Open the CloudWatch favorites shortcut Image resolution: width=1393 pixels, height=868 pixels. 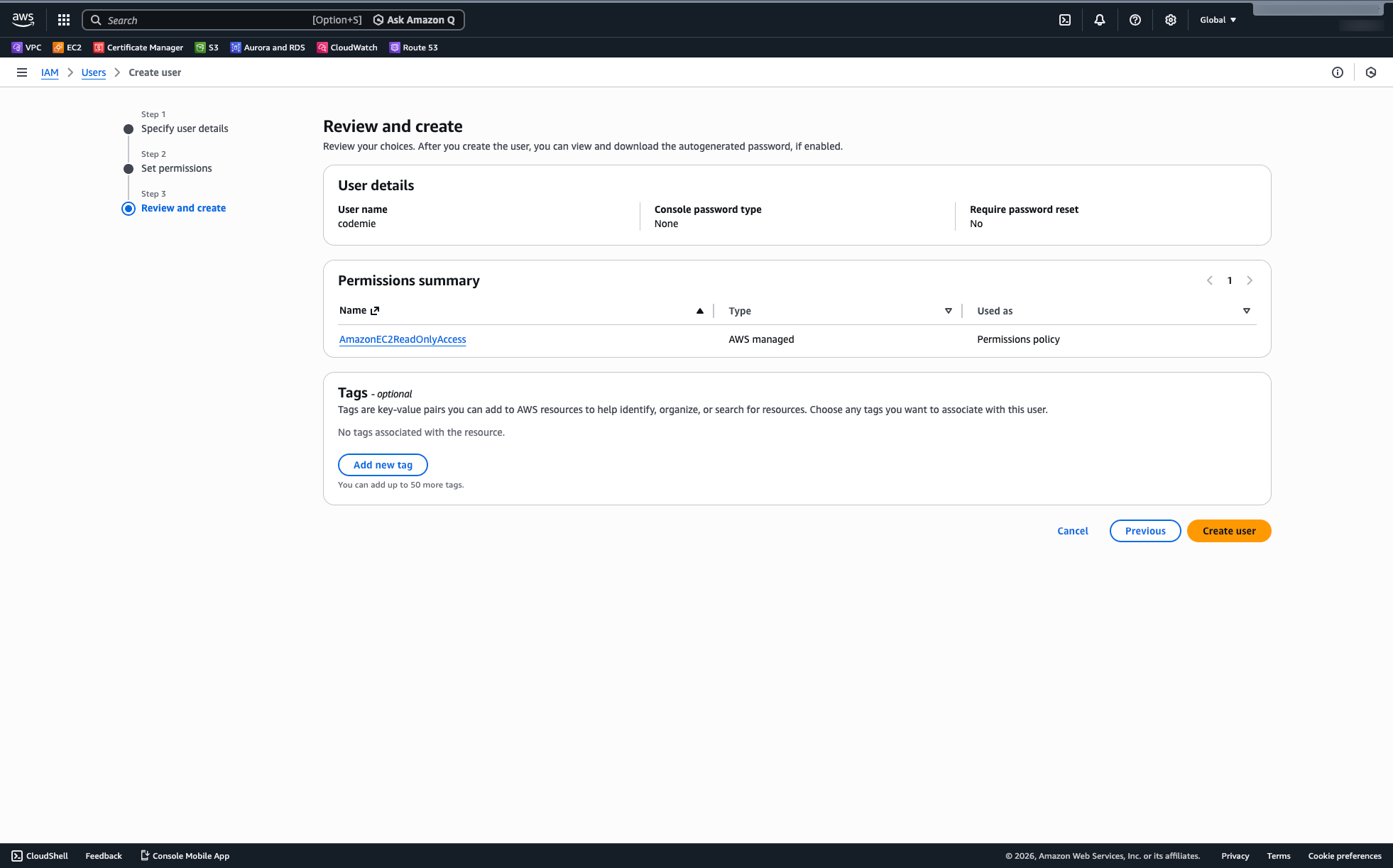(x=347, y=47)
